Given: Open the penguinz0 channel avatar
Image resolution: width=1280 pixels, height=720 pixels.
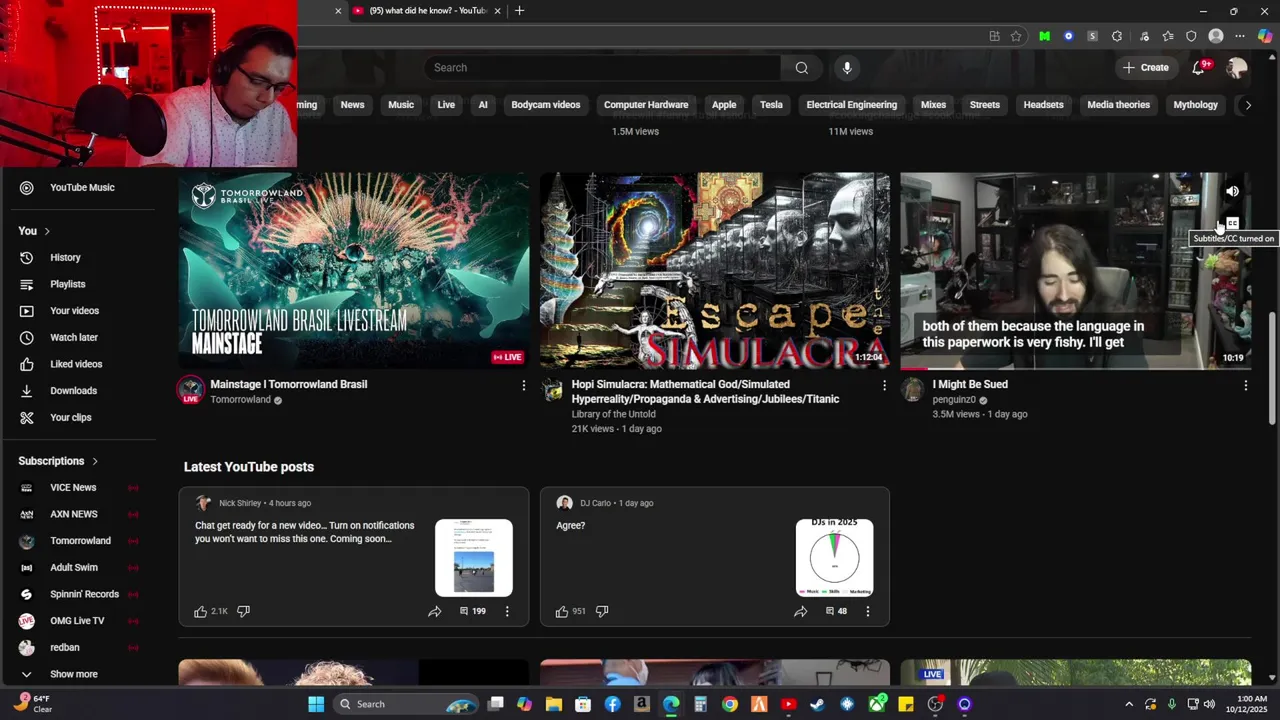Looking at the screenshot, I should coord(912,390).
